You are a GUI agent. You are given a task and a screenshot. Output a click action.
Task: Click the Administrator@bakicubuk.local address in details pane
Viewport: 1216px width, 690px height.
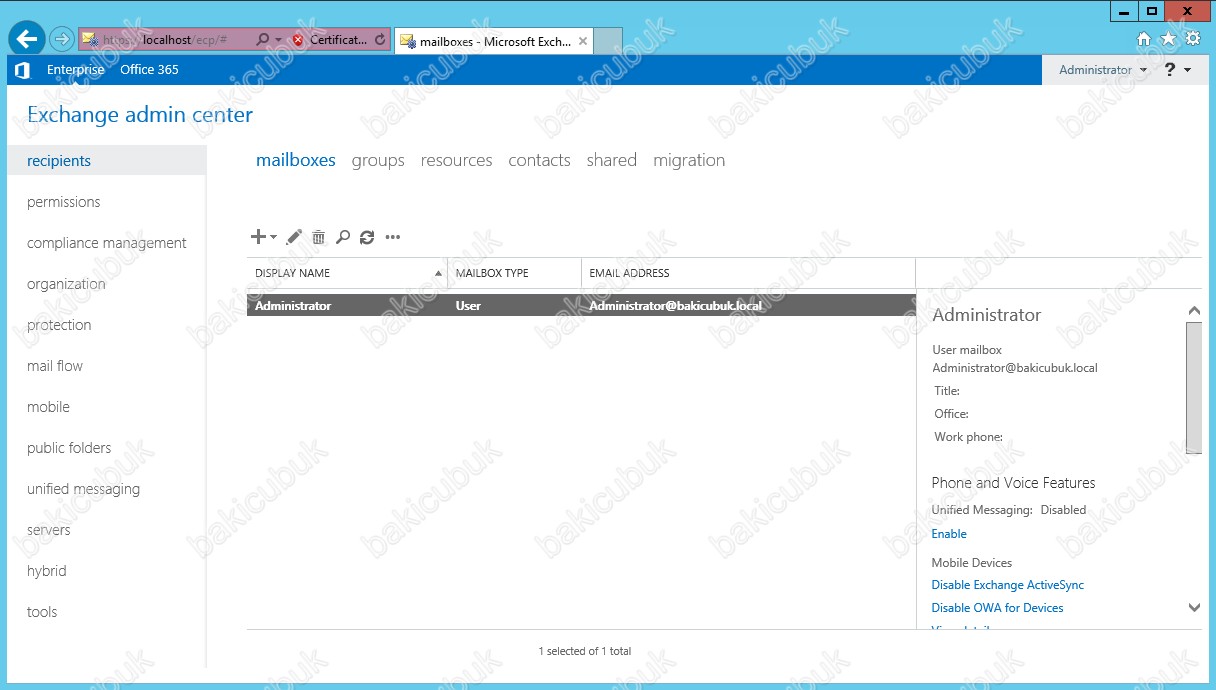(x=1015, y=368)
